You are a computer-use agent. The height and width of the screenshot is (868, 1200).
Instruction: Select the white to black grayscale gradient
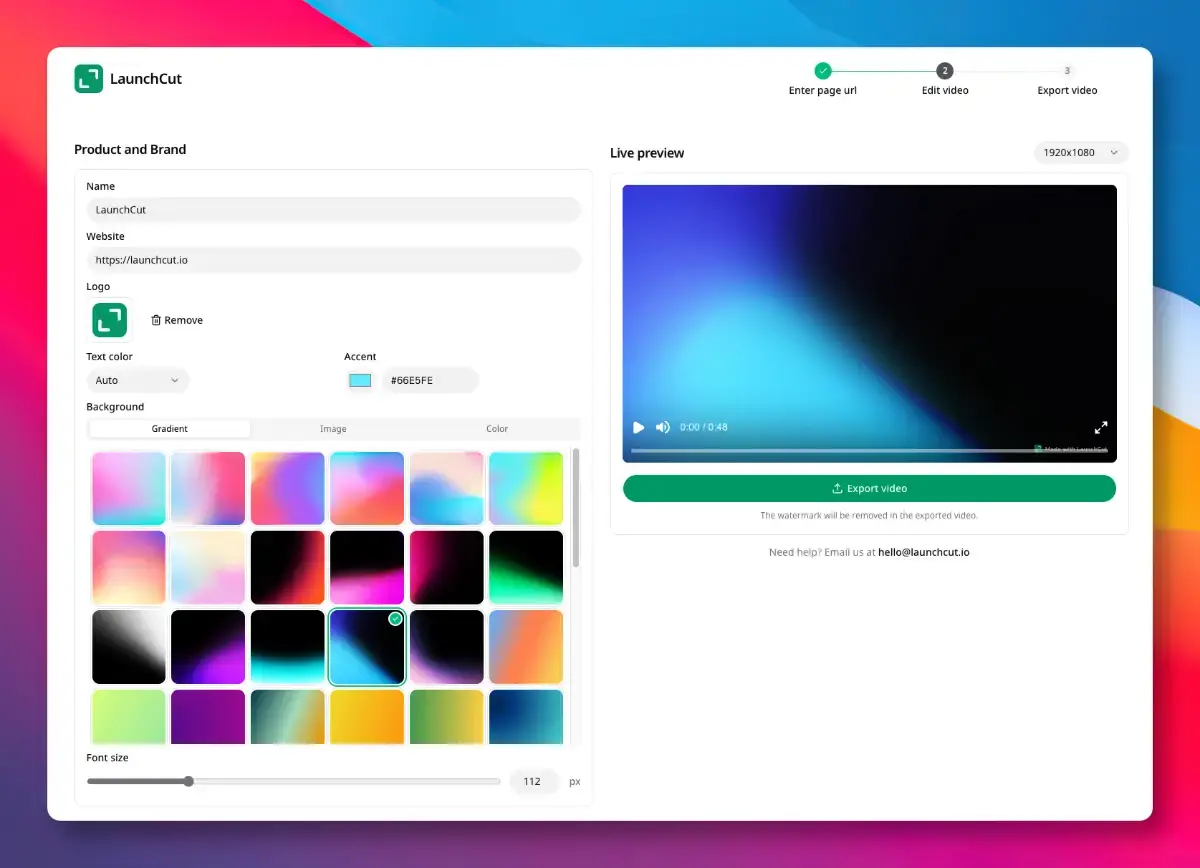(129, 647)
